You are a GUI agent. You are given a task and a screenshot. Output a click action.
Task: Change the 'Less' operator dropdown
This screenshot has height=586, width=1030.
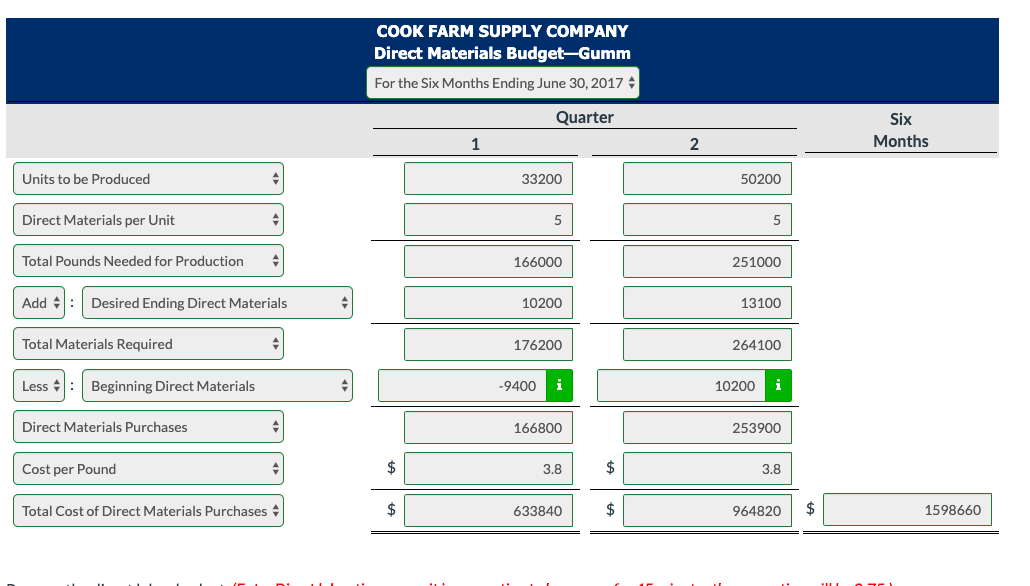click(38, 384)
